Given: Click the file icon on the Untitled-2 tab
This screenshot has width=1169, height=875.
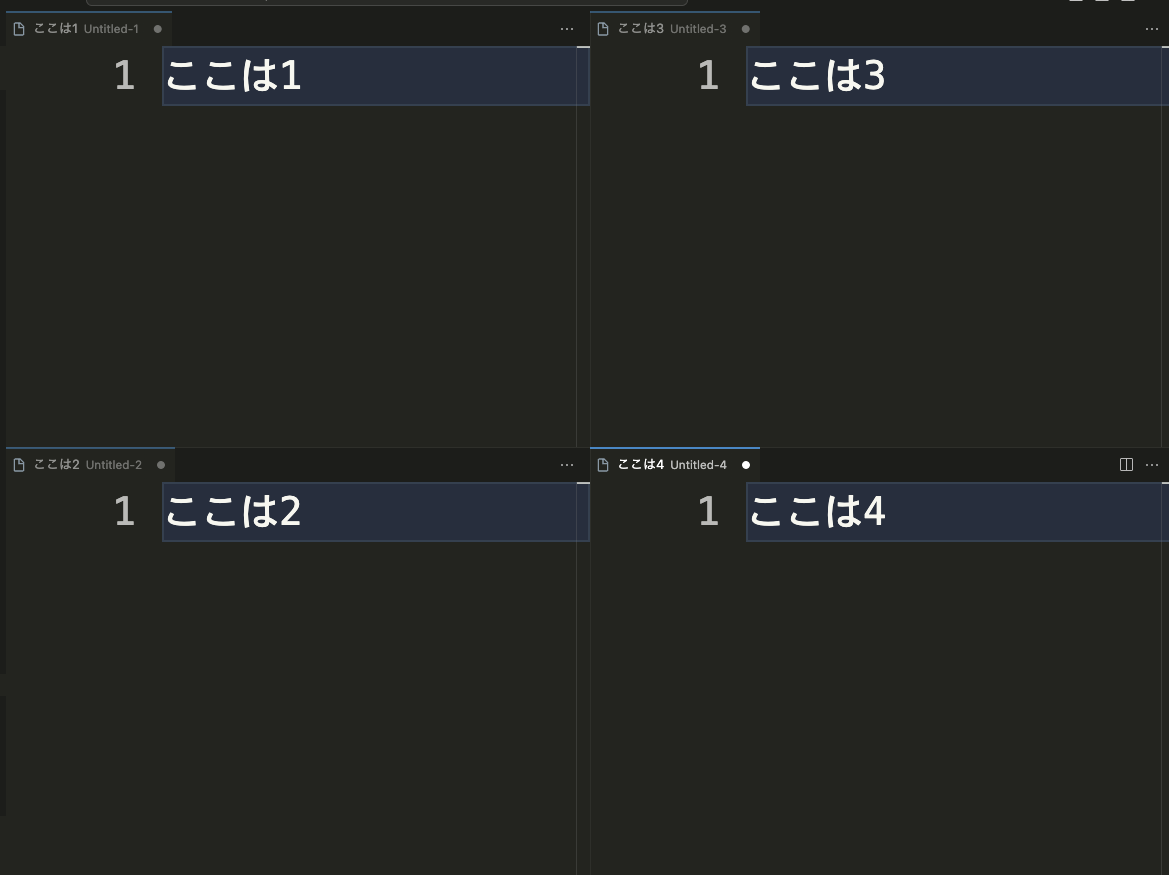Looking at the screenshot, I should click(x=19, y=465).
